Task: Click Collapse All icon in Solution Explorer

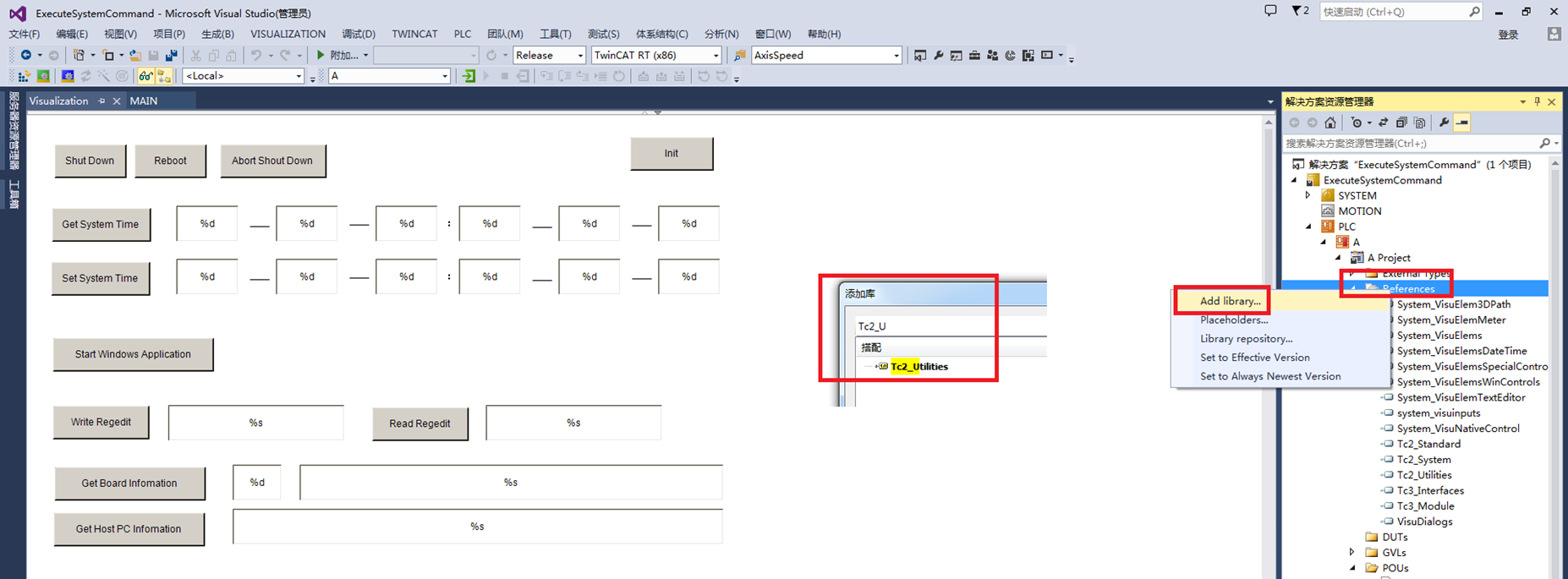Action: pyautogui.click(x=1401, y=123)
